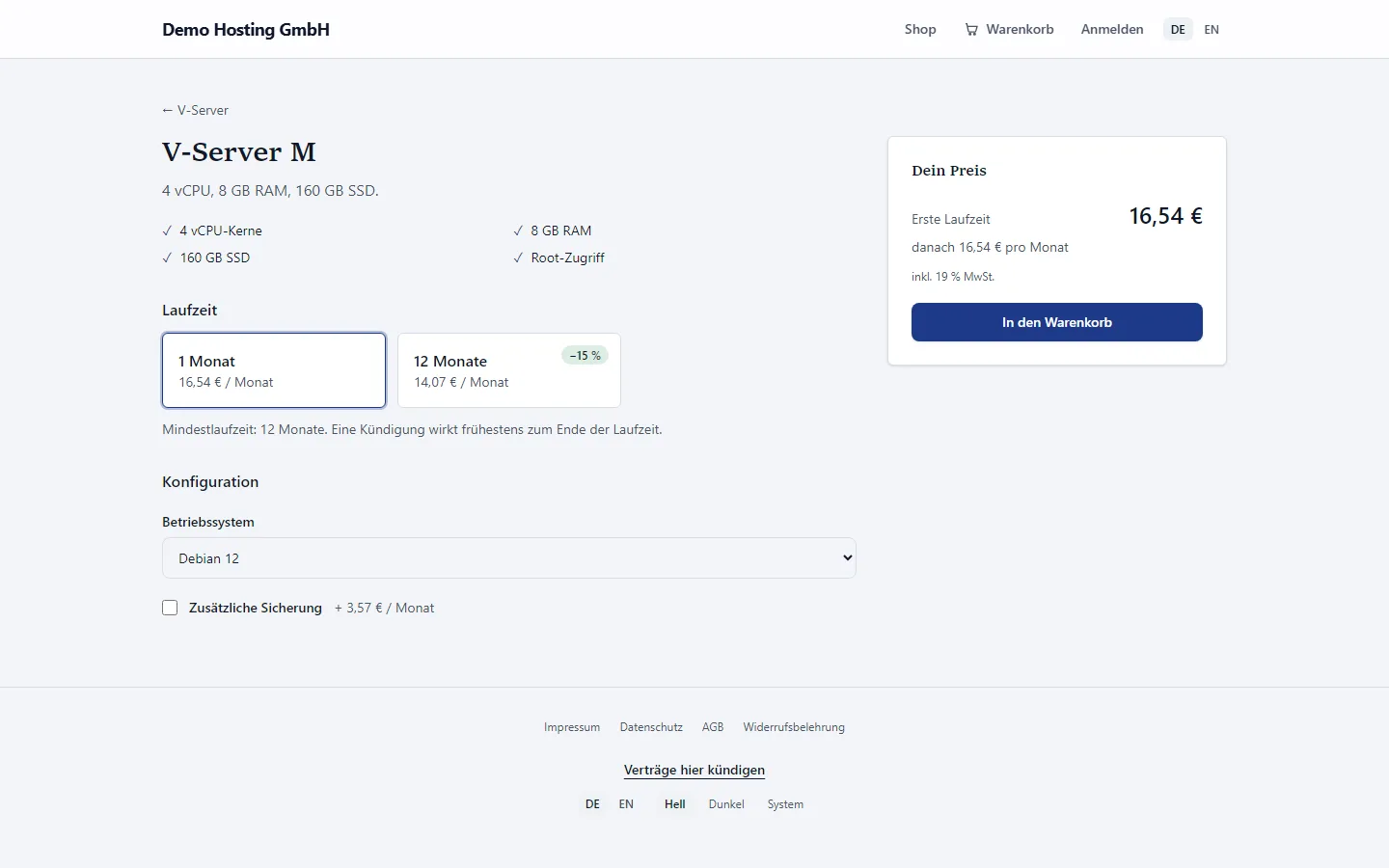Open the Demo Hosting GmbH home link

pyautogui.click(x=246, y=30)
